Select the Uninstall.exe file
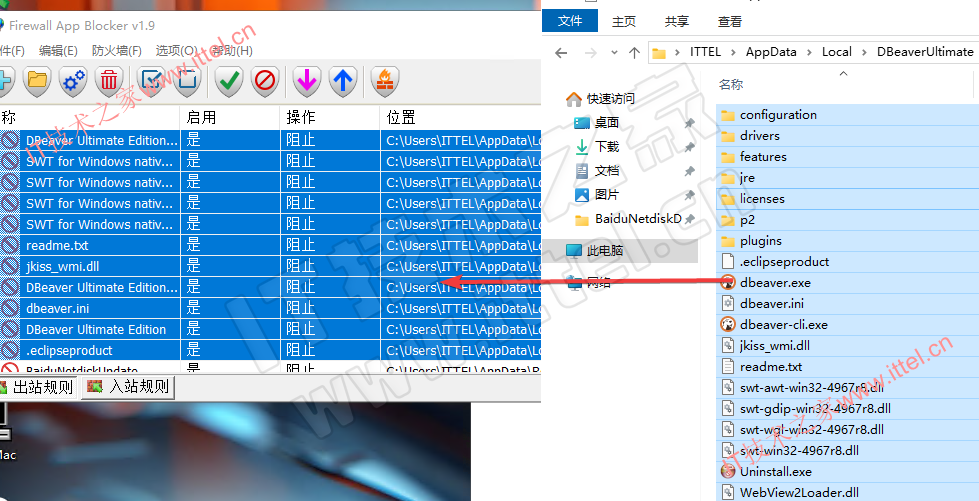 [775, 472]
